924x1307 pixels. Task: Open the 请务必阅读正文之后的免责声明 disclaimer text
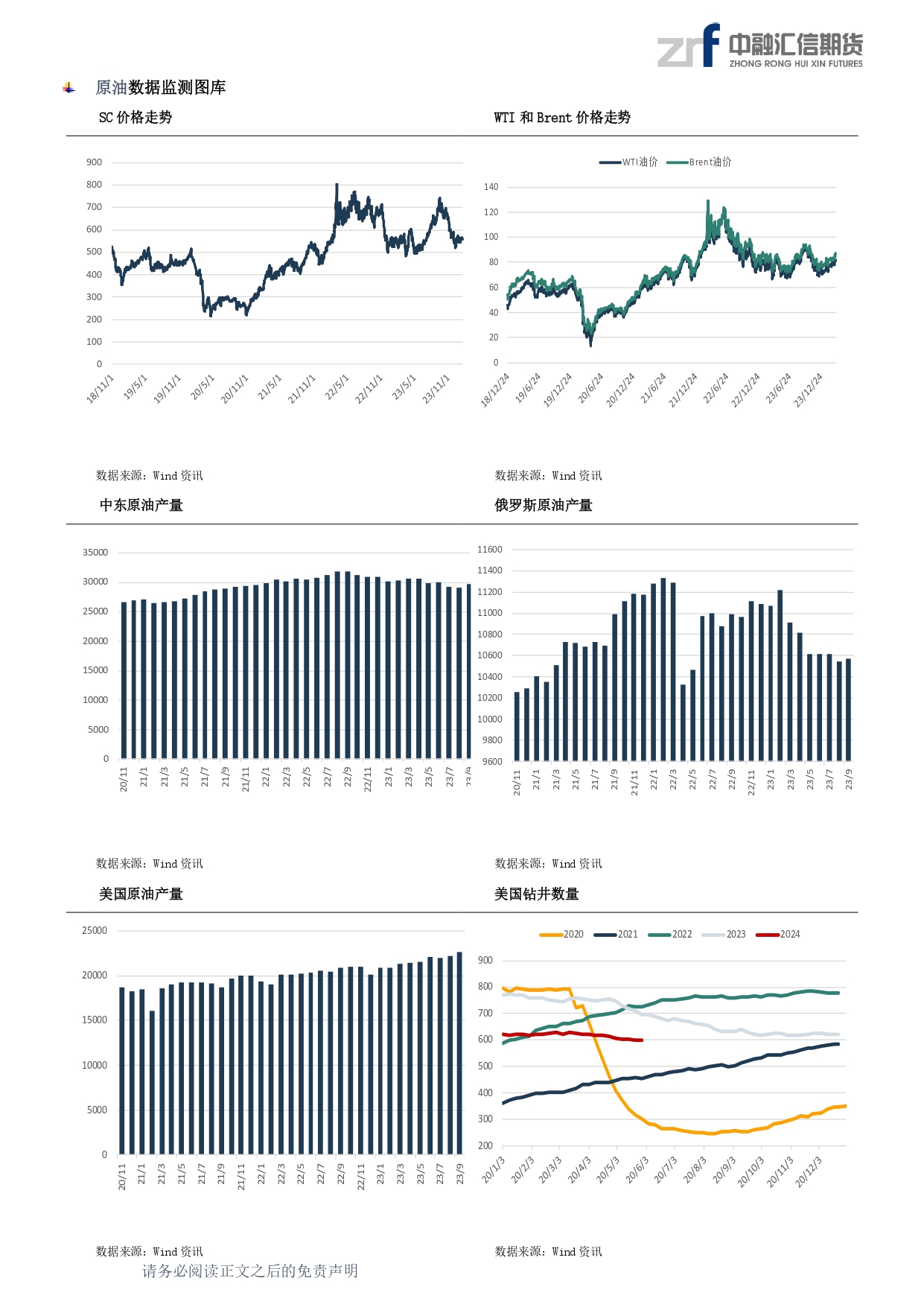click(x=250, y=1271)
